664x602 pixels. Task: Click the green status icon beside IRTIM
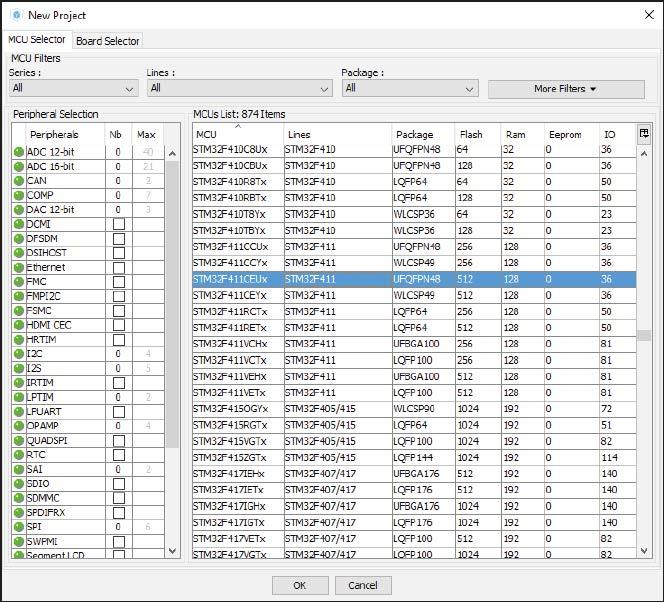coord(19,383)
